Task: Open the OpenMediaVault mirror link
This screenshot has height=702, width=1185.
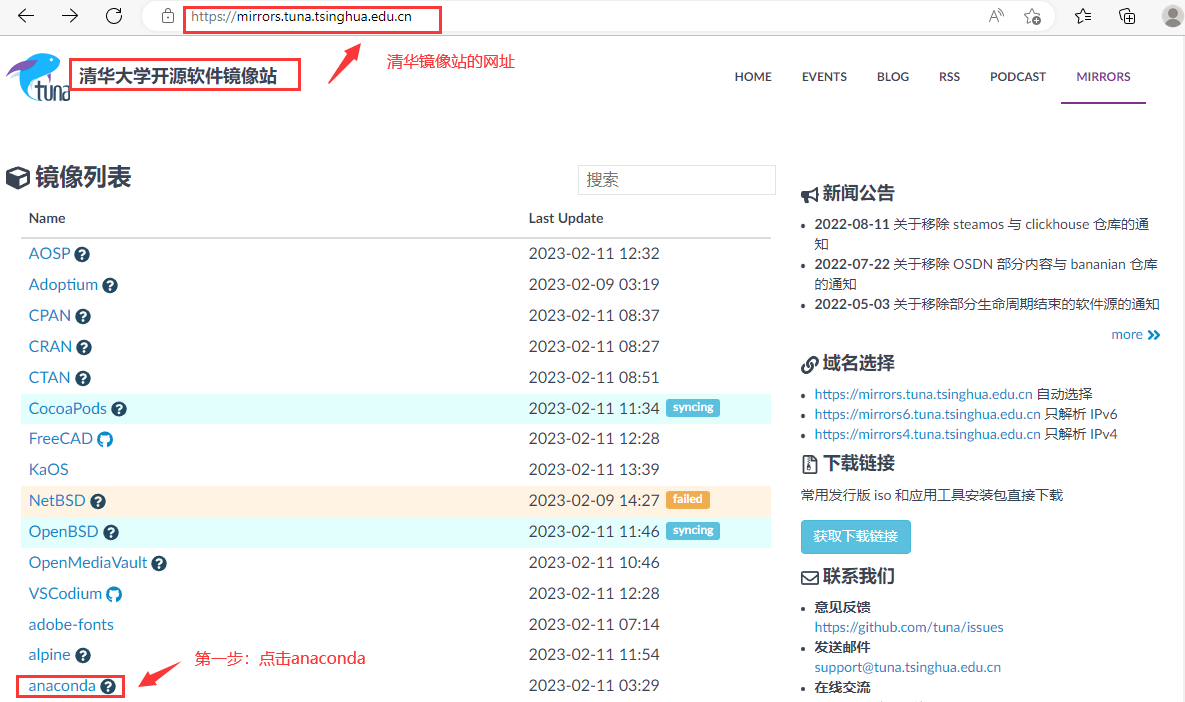Action: coord(88,562)
